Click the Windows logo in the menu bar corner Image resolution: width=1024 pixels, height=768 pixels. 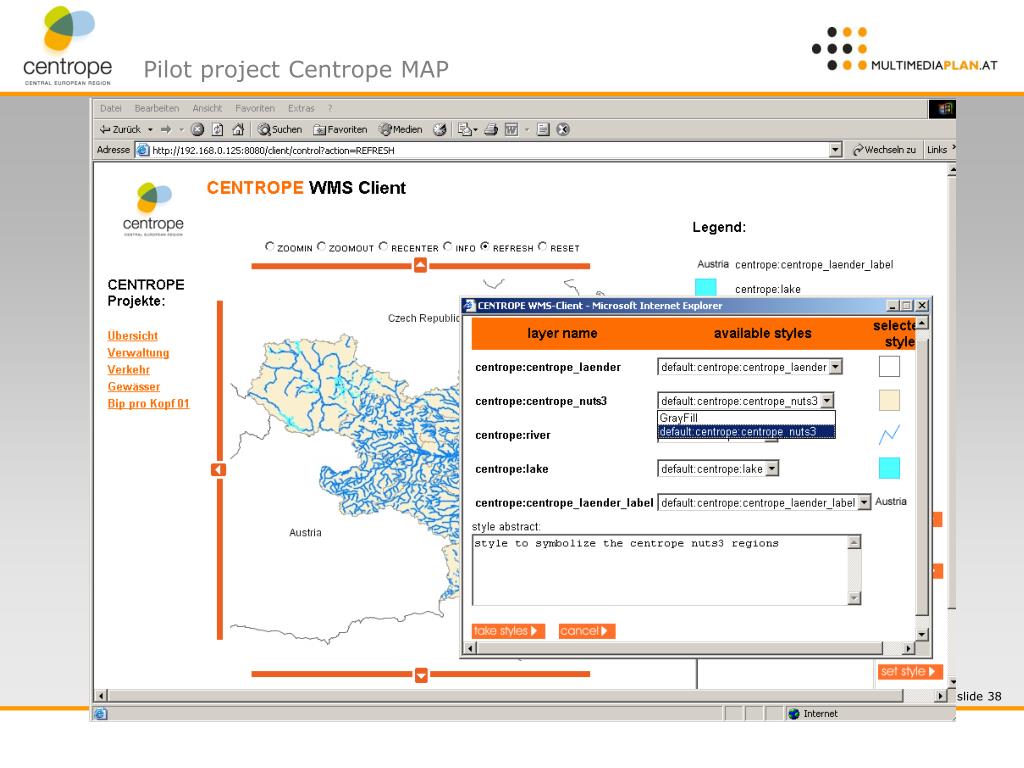pos(942,108)
